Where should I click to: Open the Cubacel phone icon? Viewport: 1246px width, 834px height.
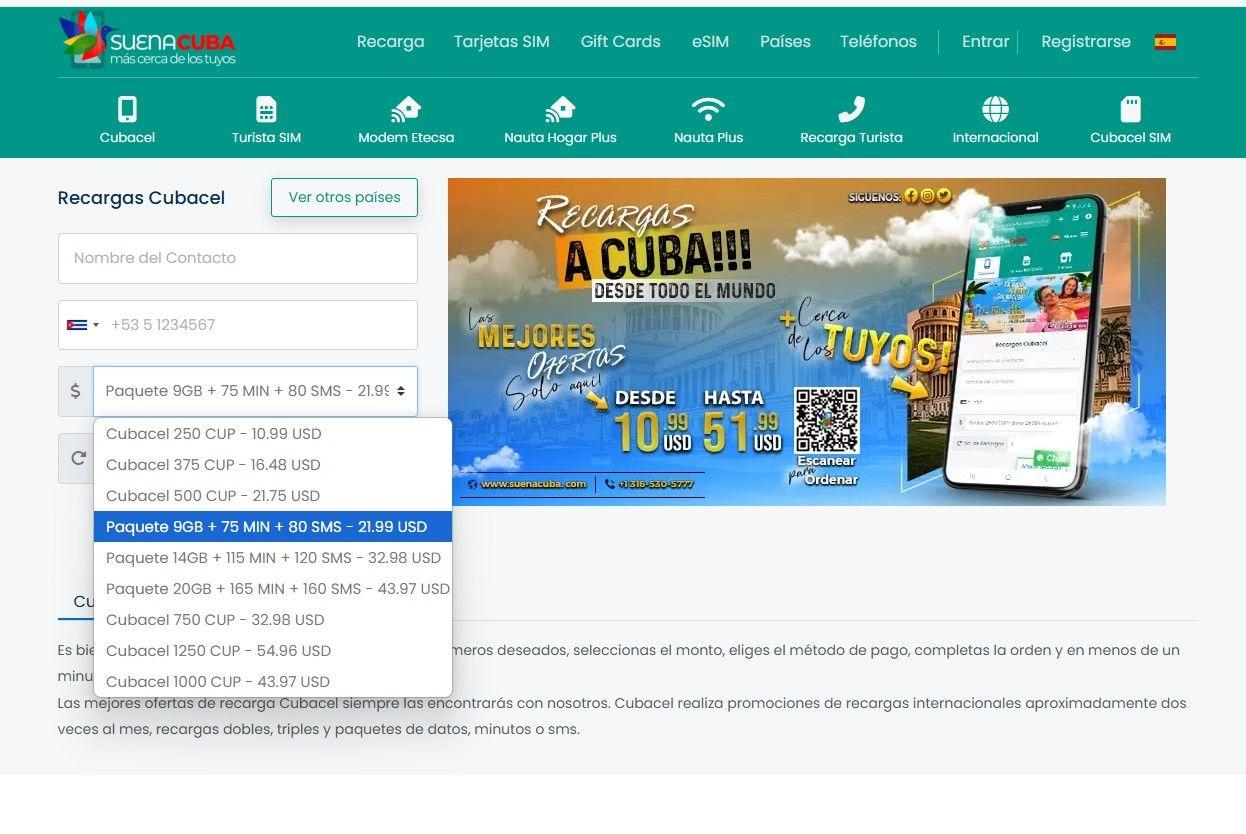(x=127, y=109)
